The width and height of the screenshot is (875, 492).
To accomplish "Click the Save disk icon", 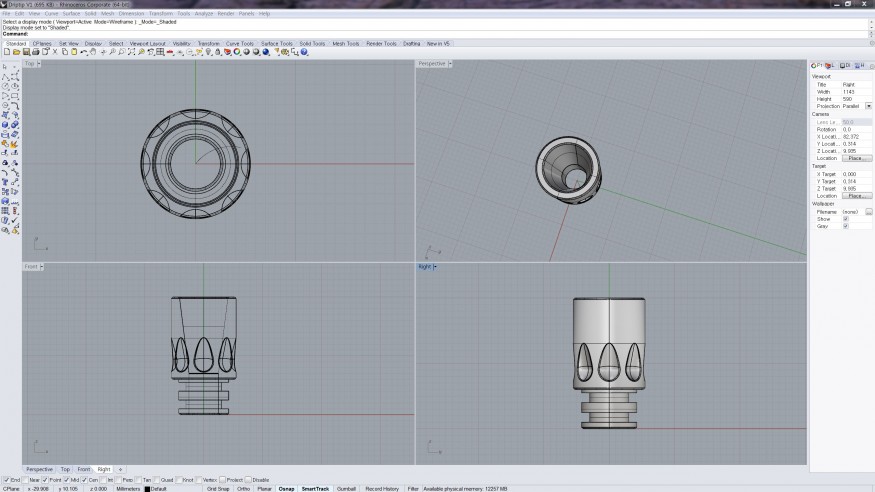I will [x=26, y=52].
